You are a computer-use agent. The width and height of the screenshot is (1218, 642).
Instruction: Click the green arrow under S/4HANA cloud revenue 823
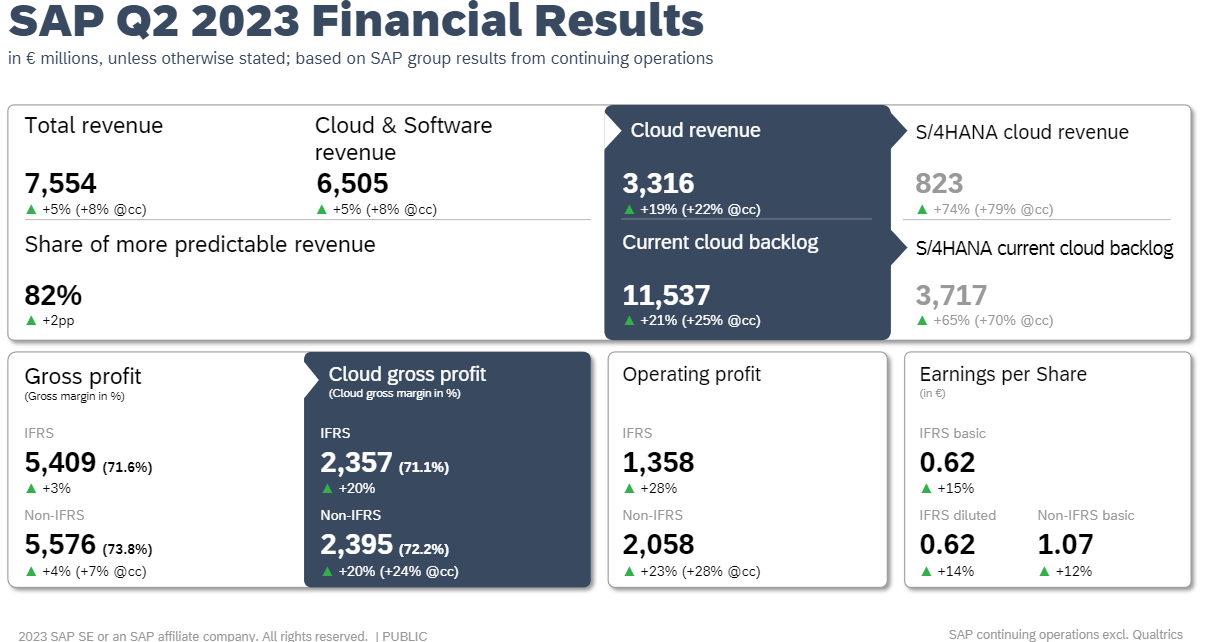pos(923,209)
